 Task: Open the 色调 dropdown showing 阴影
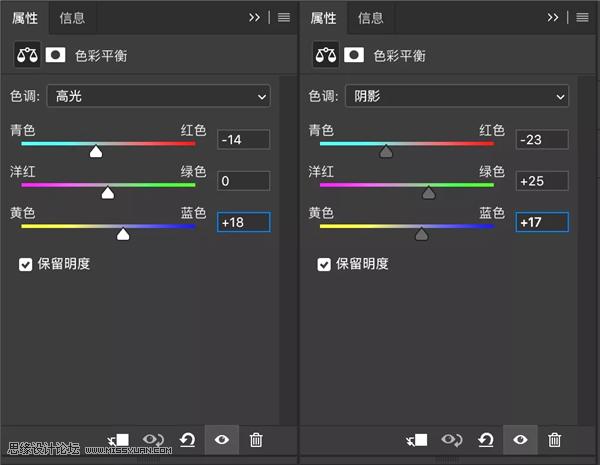pyautogui.click(x=456, y=96)
